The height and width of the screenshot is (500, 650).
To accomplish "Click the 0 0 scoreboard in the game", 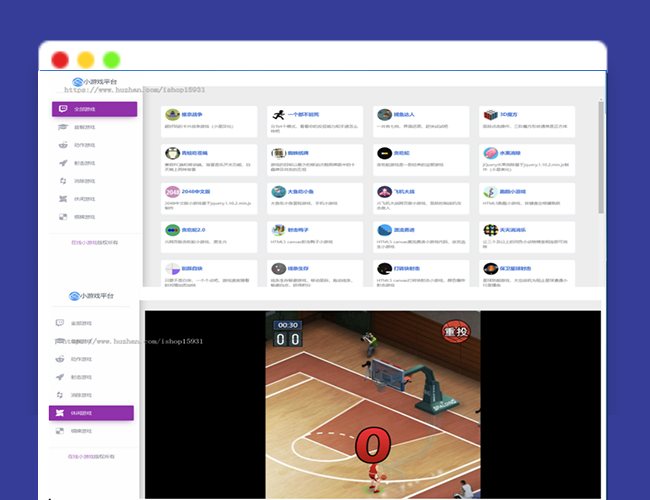I will click(288, 340).
